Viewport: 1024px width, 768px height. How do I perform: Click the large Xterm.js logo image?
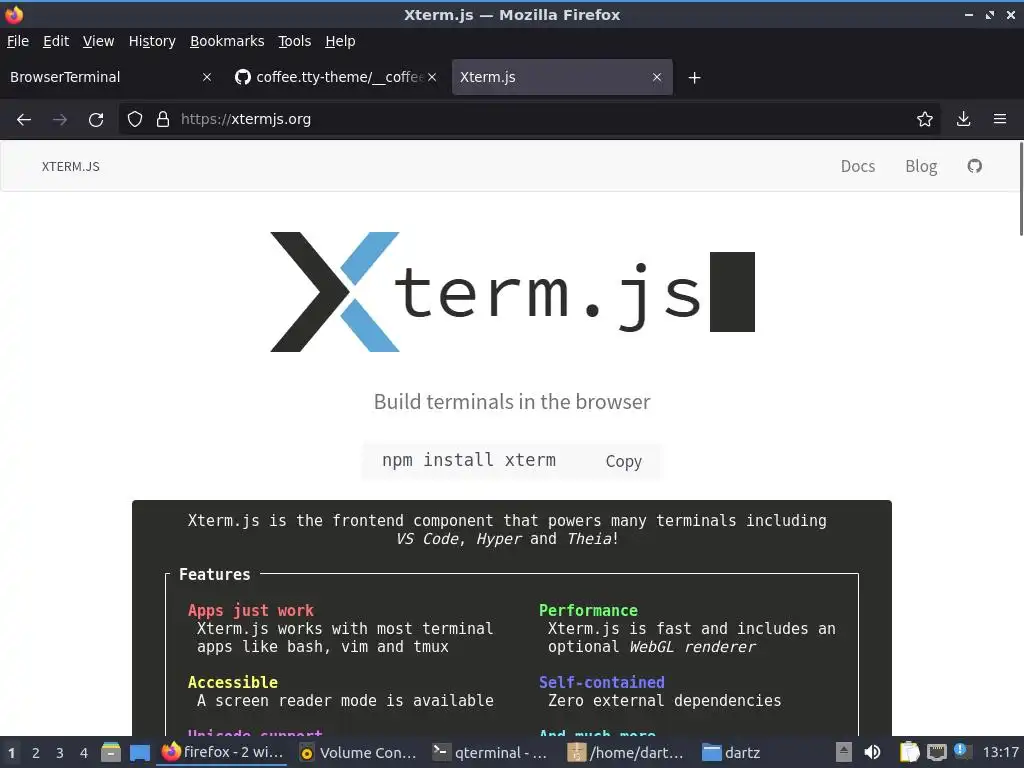pos(513,292)
